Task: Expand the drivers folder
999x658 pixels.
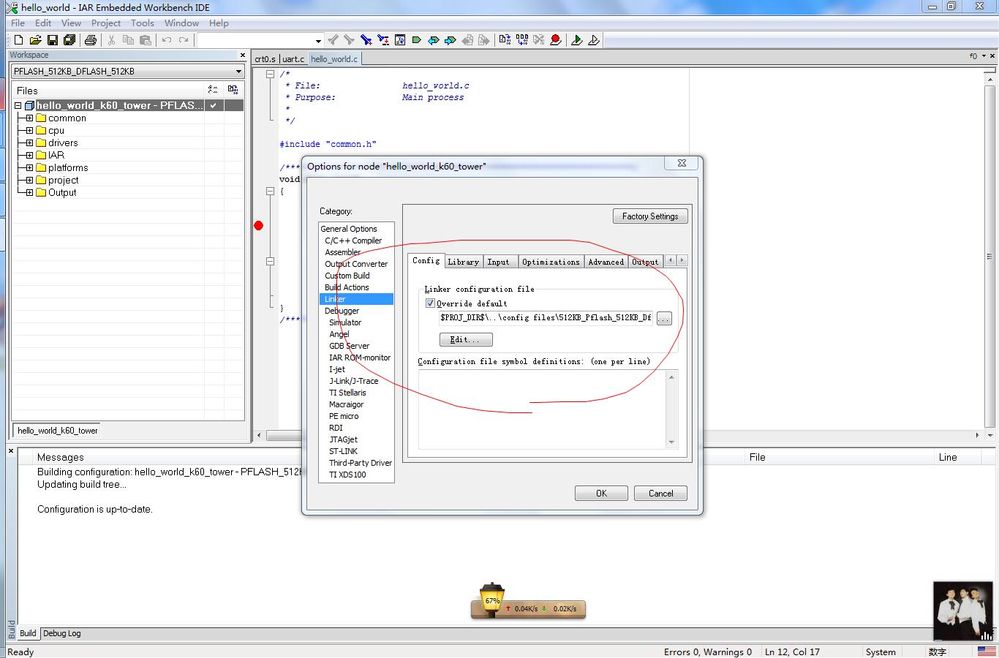Action: [29, 143]
